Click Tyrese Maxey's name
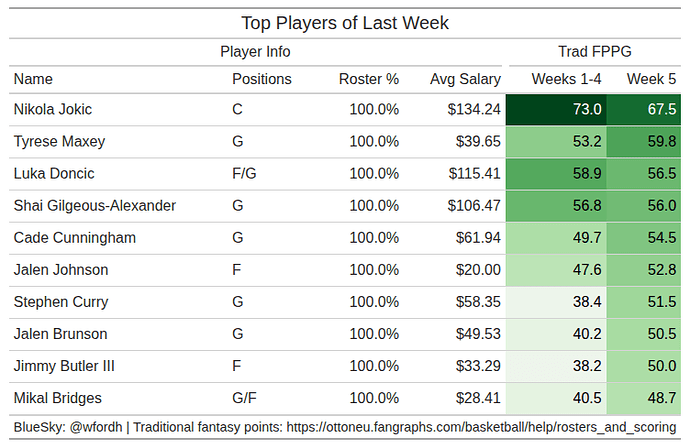Image resolution: width=690 pixels, height=447 pixels. click(59, 142)
